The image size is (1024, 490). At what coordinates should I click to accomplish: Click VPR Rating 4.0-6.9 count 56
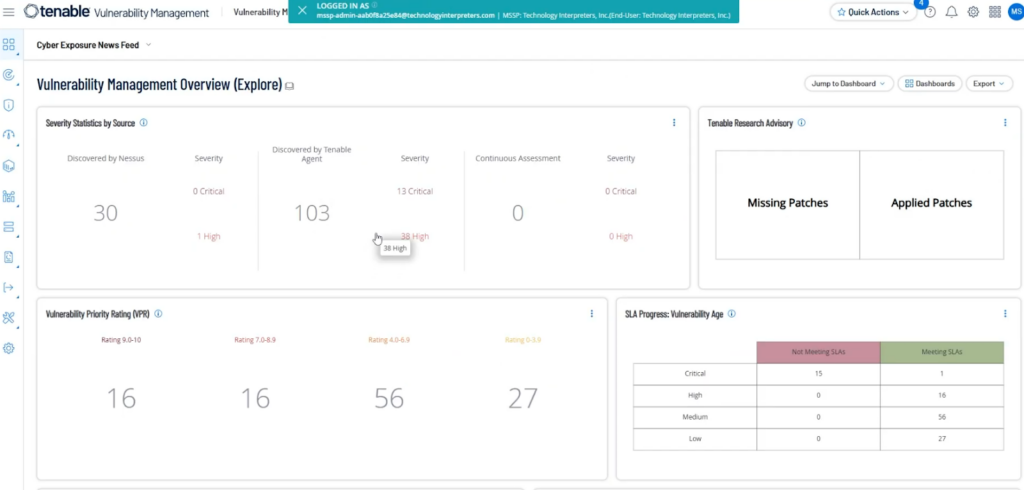click(389, 398)
